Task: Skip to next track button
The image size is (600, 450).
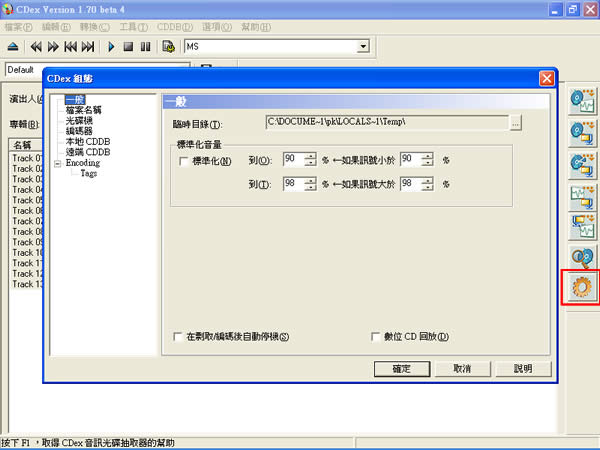Action: tap(88, 47)
